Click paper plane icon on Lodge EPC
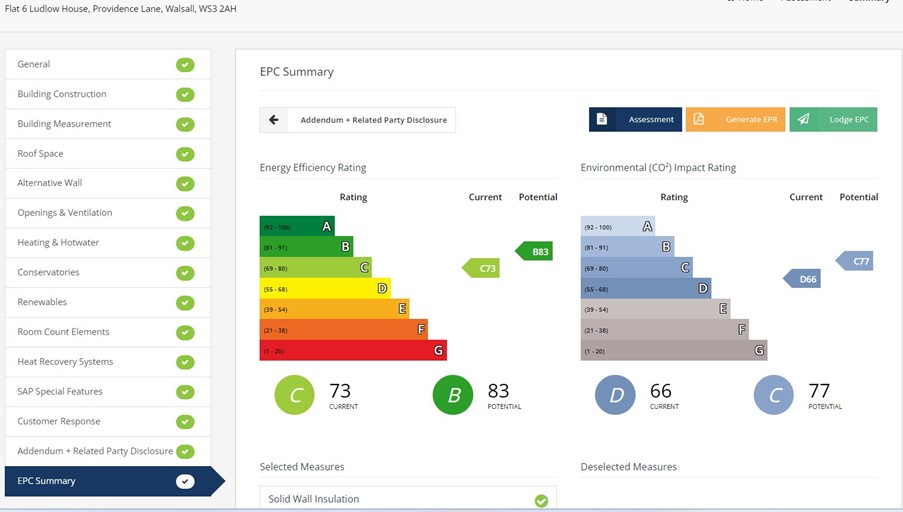Viewport: 903px width, 512px height. click(x=803, y=119)
